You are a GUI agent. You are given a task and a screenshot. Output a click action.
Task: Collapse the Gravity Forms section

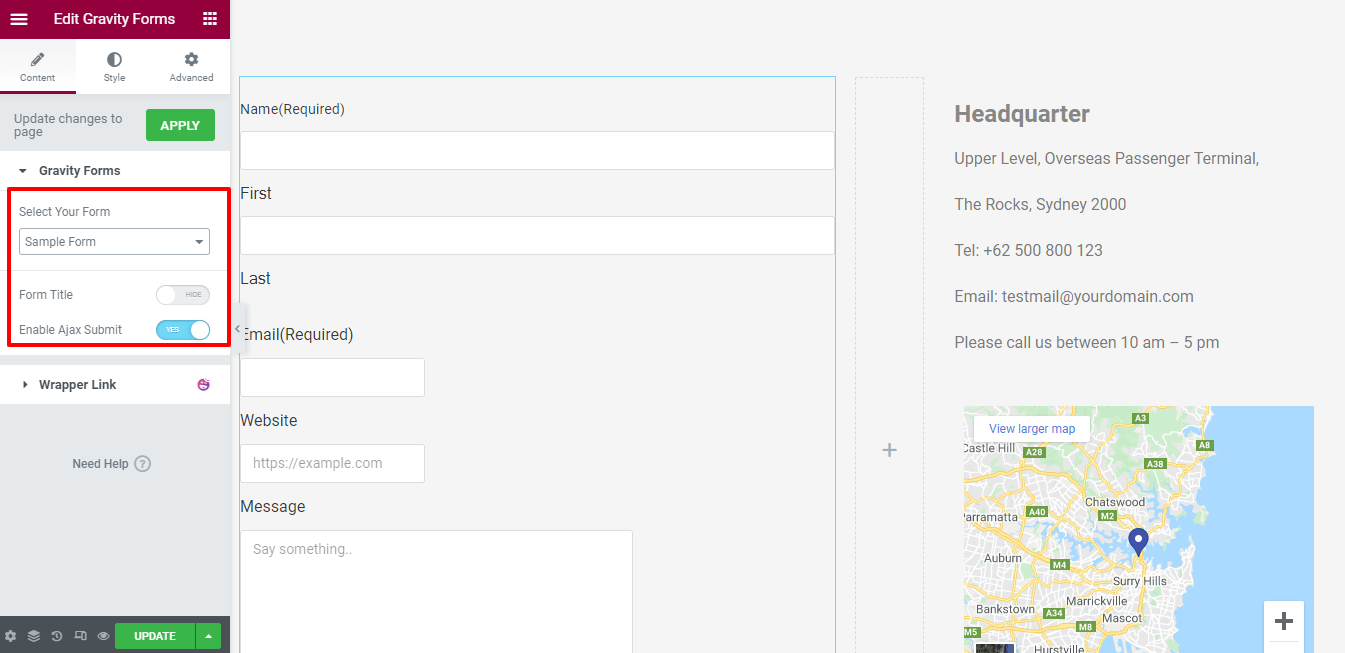[115, 171]
